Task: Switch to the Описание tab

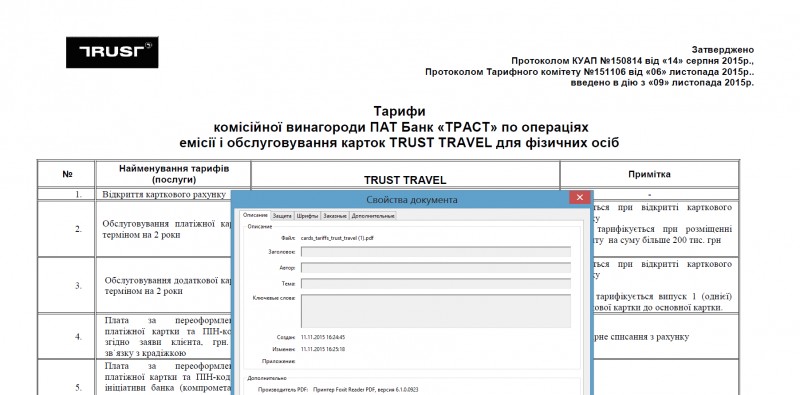Action: [255, 216]
